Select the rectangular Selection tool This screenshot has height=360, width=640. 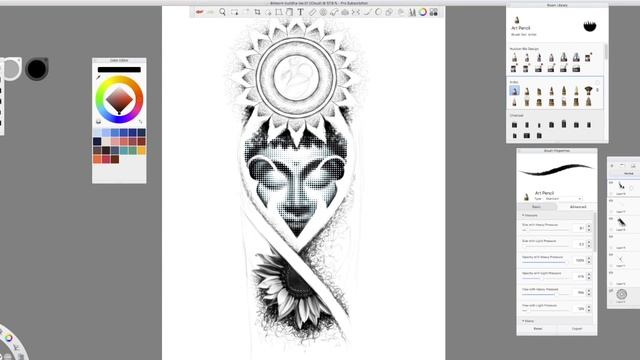pos(234,12)
